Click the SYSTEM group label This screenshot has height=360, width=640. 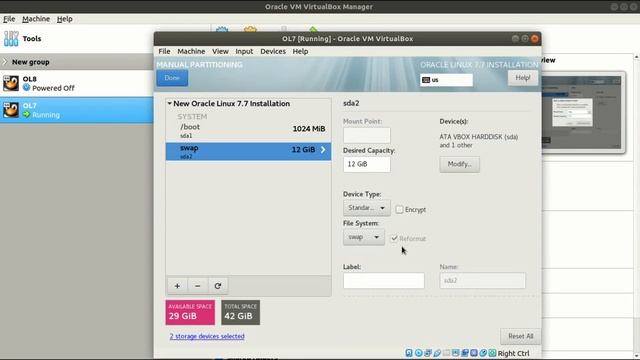192,117
